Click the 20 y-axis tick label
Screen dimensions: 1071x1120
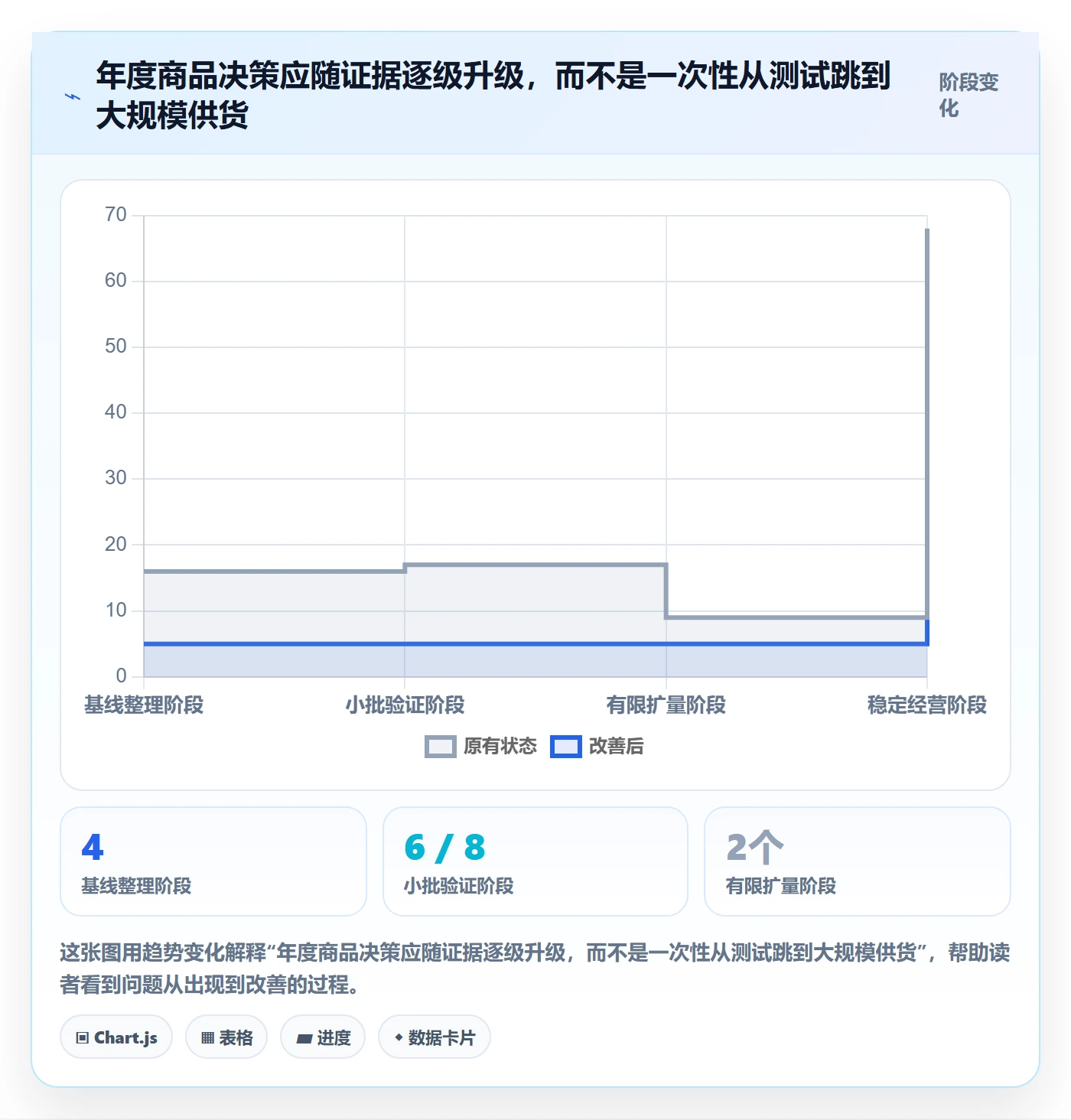pyautogui.click(x=116, y=545)
